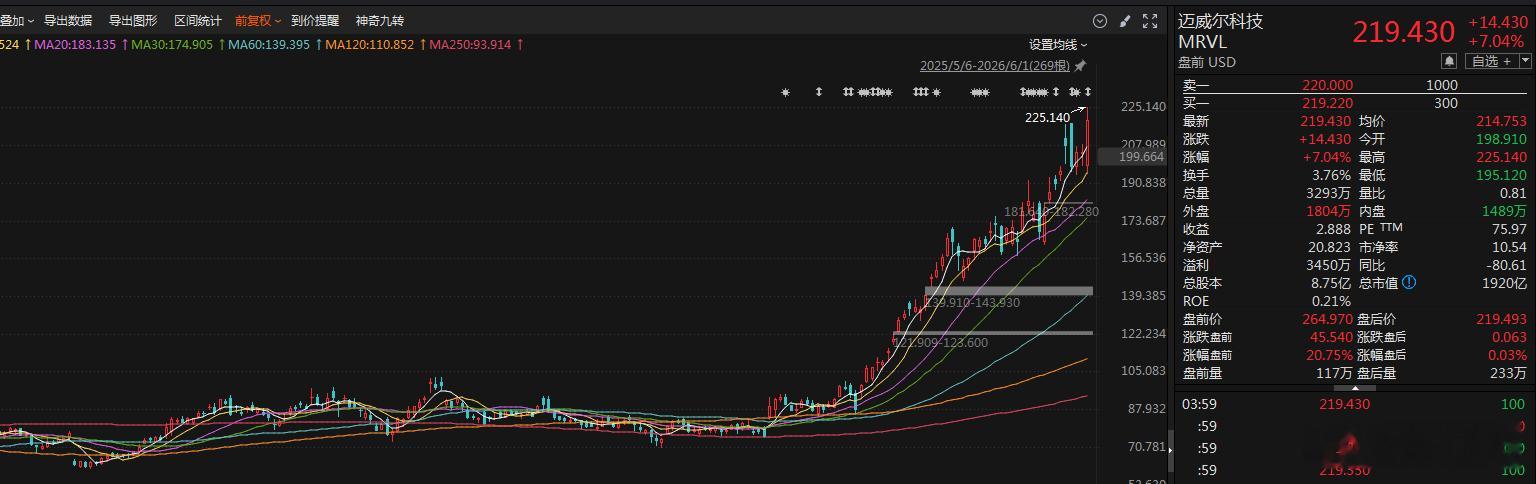Click the 03:59 trade tick row
1536x484 pixels.
pyautogui.click(x=1354, y=404)
